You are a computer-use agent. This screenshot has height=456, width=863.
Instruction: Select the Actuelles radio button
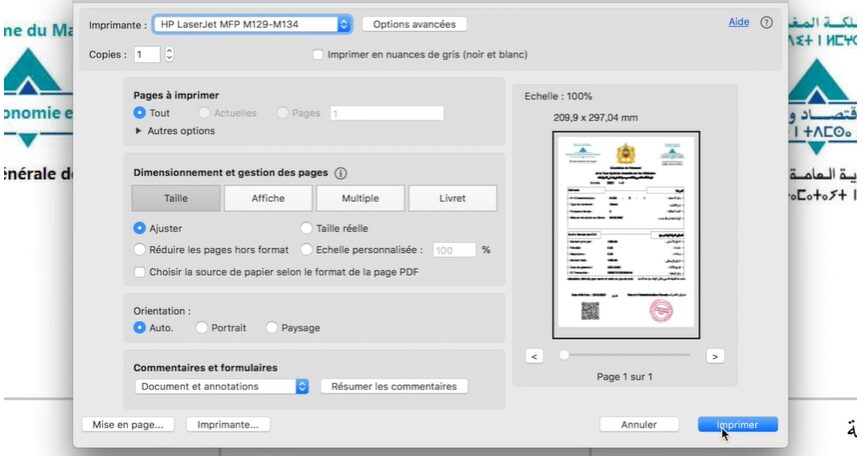point(204,113)
